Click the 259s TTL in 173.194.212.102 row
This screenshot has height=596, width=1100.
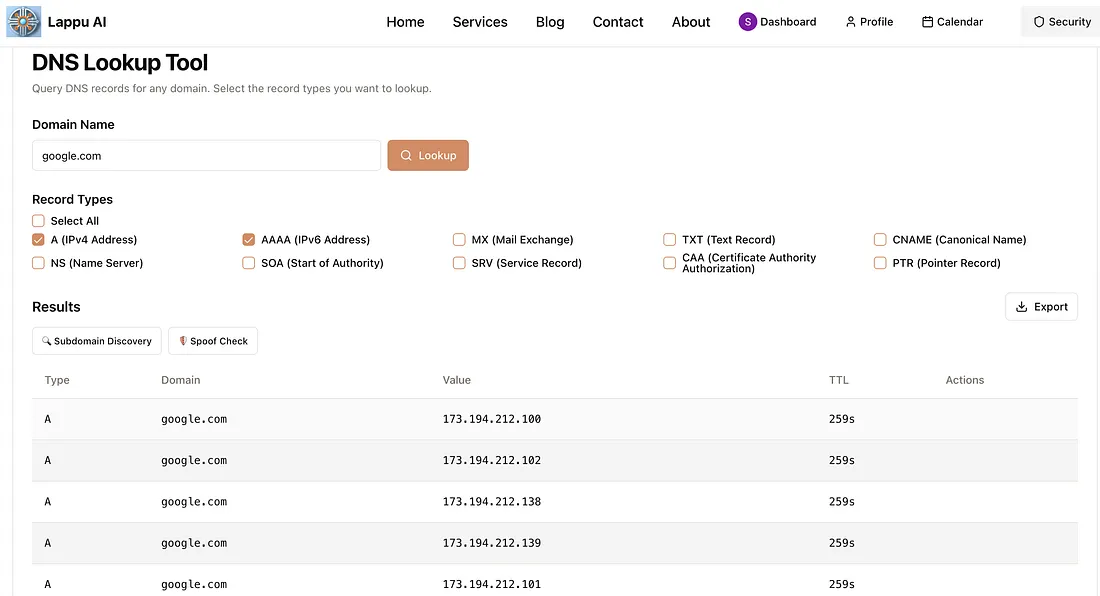pos(841,461)
